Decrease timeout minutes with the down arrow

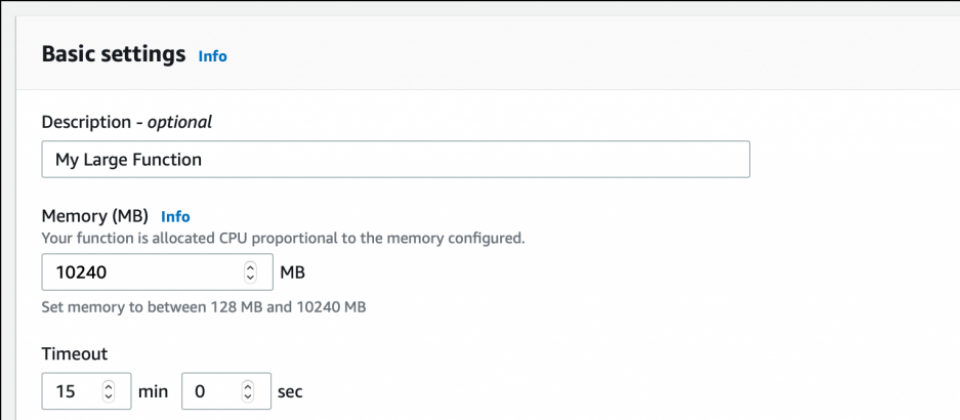(x=108, y=396)
